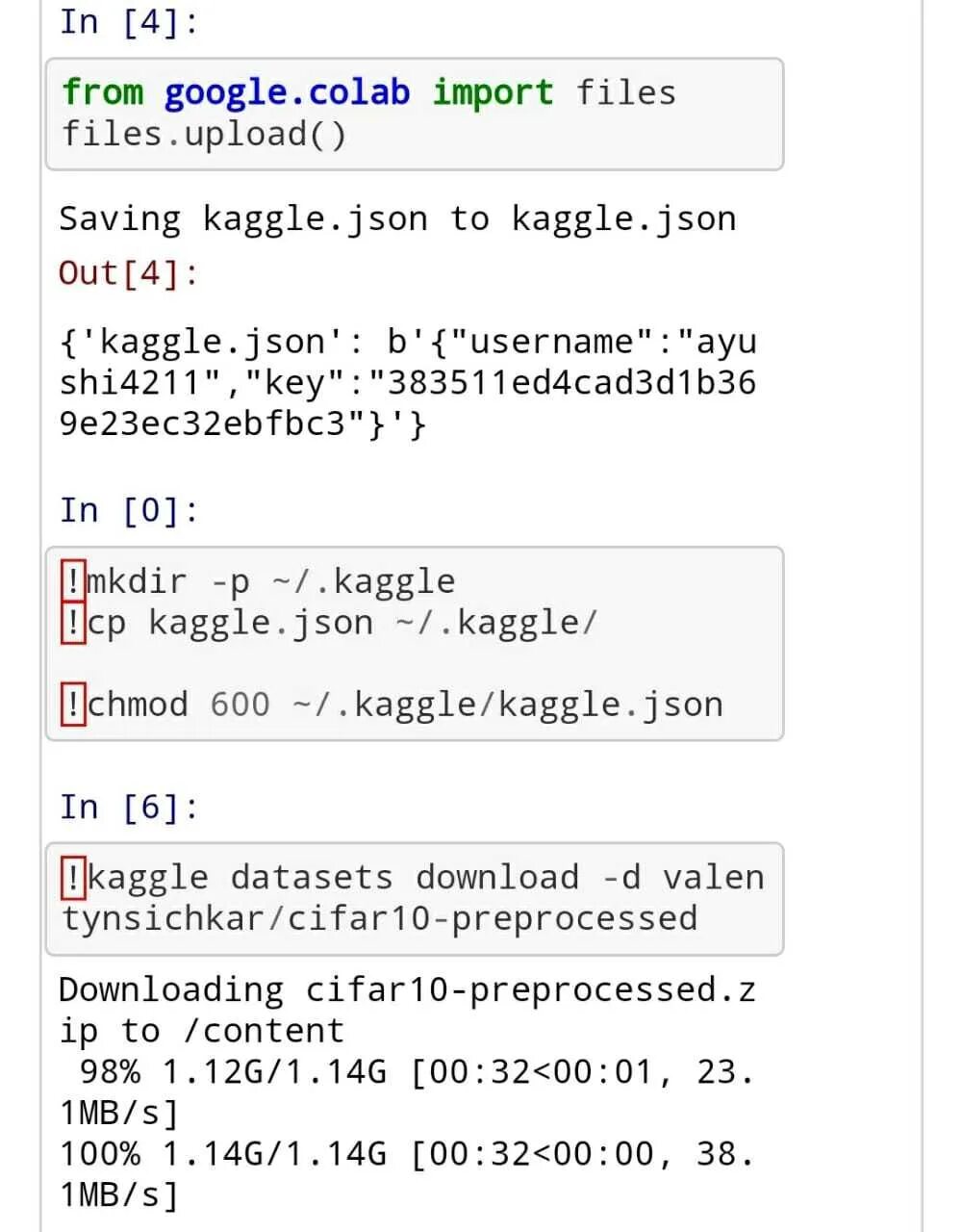Image resolution: width=962 pixels, height=1232 pixels.
Task: Select the In [0] cell prompt
Action: point(128,509)
